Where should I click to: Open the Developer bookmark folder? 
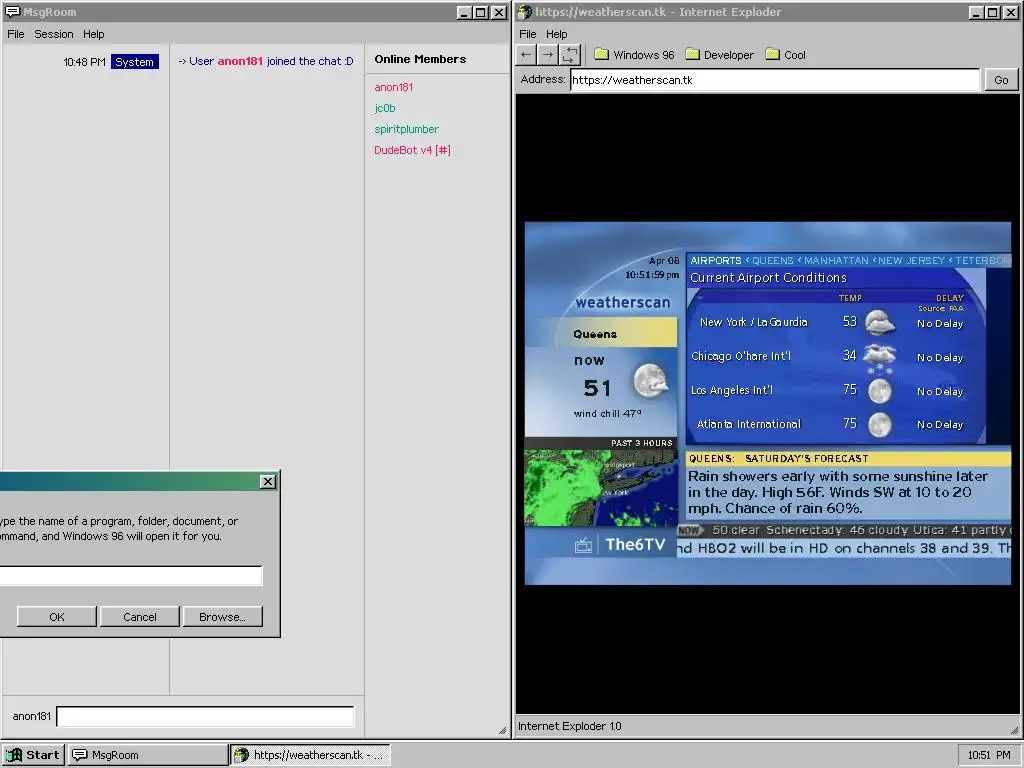[719, 55]
